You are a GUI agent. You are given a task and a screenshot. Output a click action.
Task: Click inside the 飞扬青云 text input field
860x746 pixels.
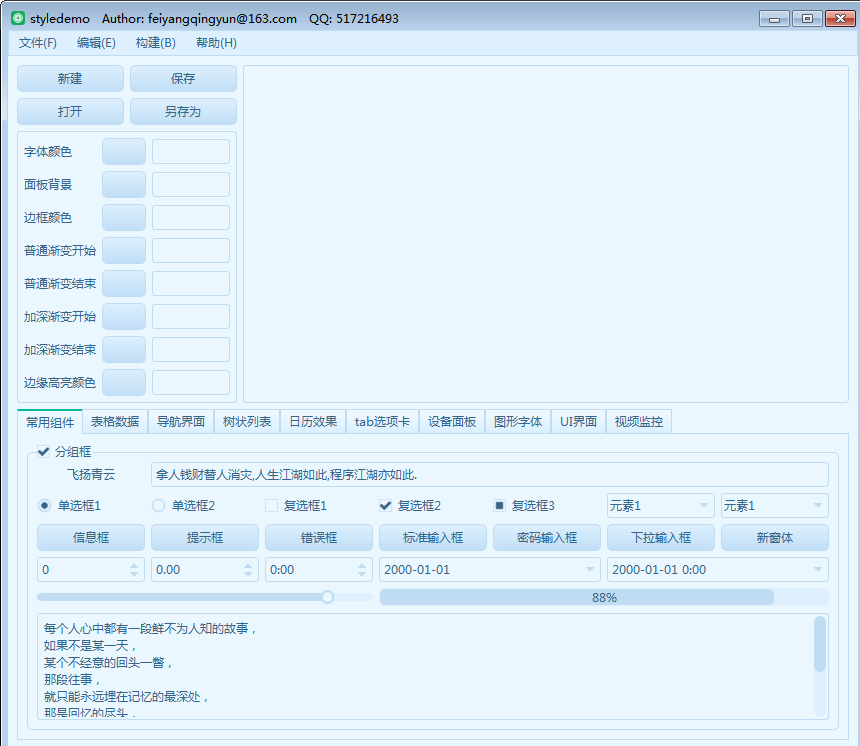pyautogui.click(x=490, y=473)
